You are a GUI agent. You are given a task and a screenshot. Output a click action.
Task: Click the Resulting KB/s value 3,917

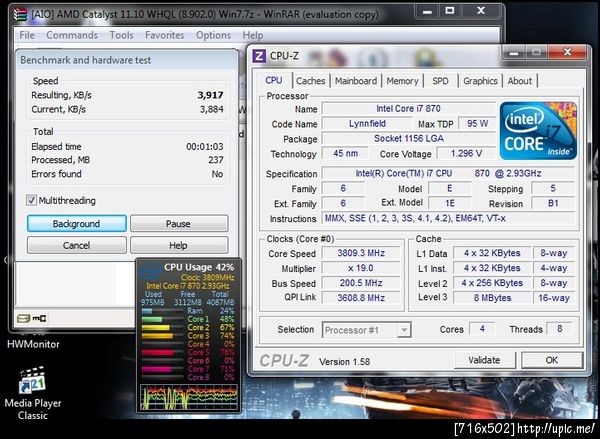coord(210,95)
